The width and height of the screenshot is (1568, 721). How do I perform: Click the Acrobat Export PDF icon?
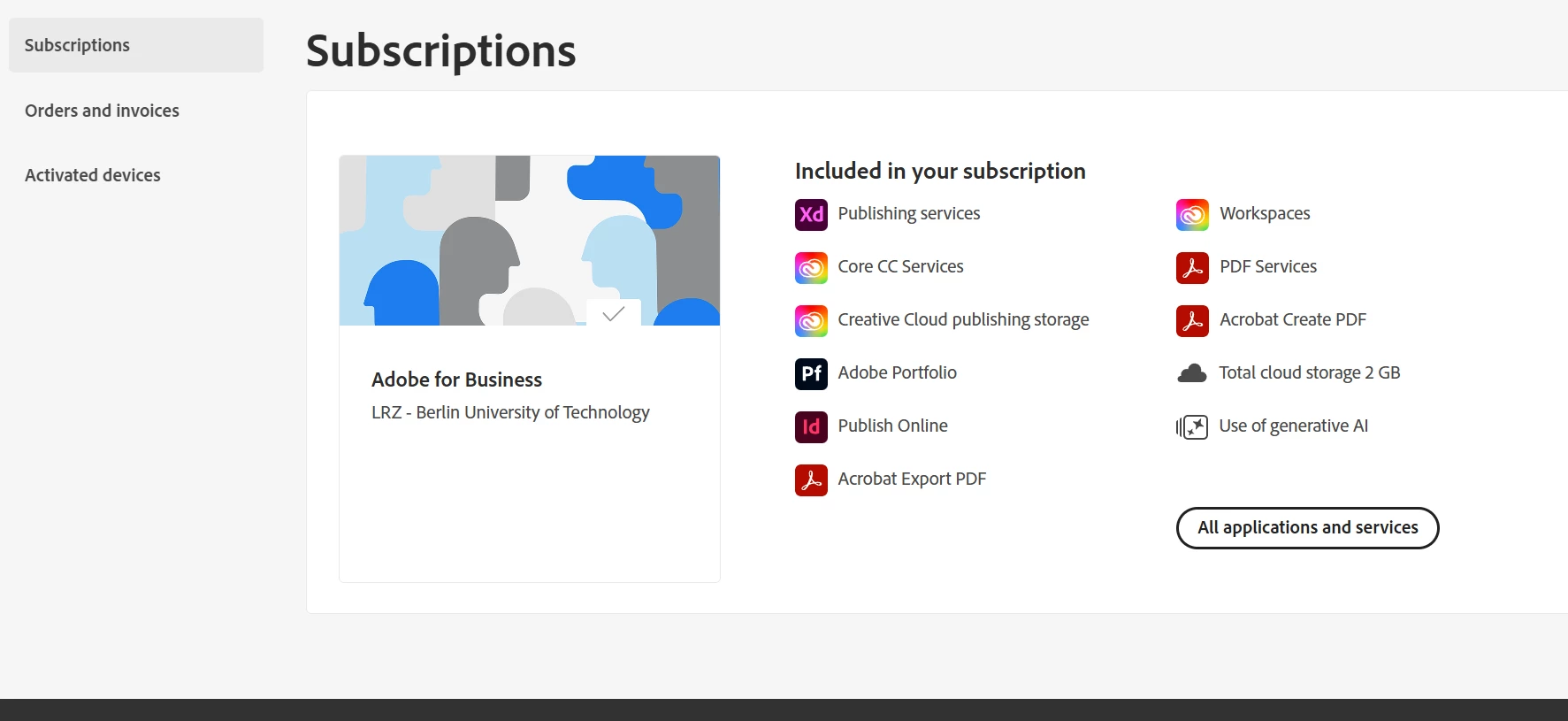click(x=811, y=479)
